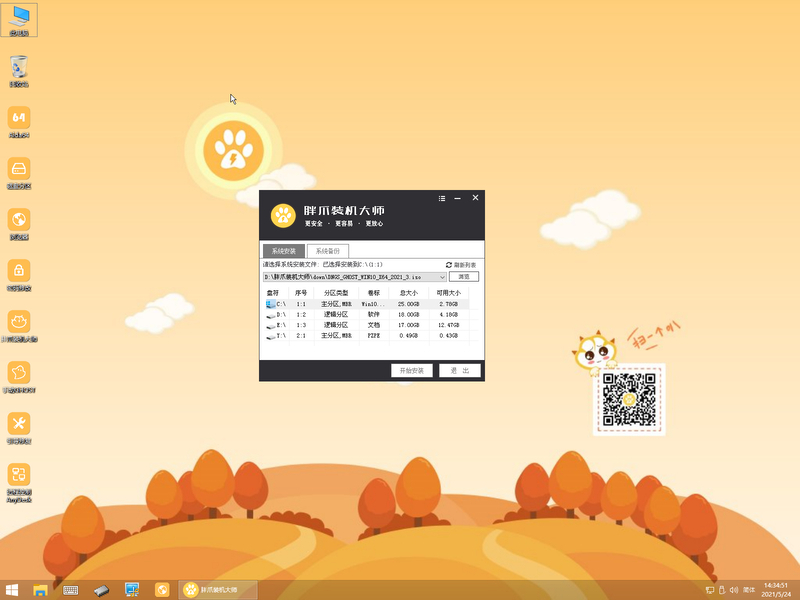Click the 18.00GB total size cell
Image resolution: width=800 pixels, height=600 pixels.
(409, 315)
